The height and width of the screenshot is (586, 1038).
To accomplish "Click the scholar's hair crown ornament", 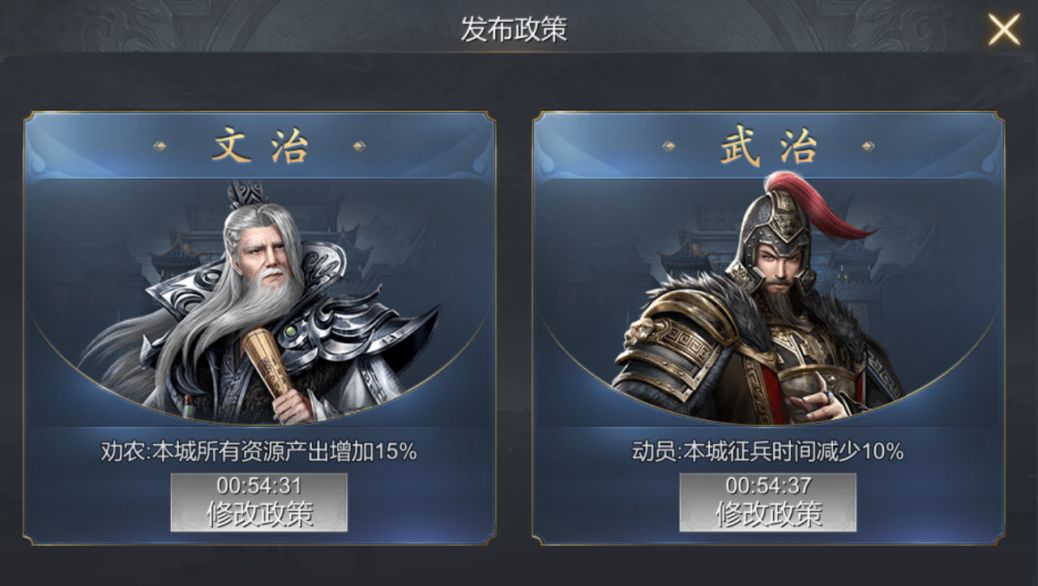I will pos(246,194).
